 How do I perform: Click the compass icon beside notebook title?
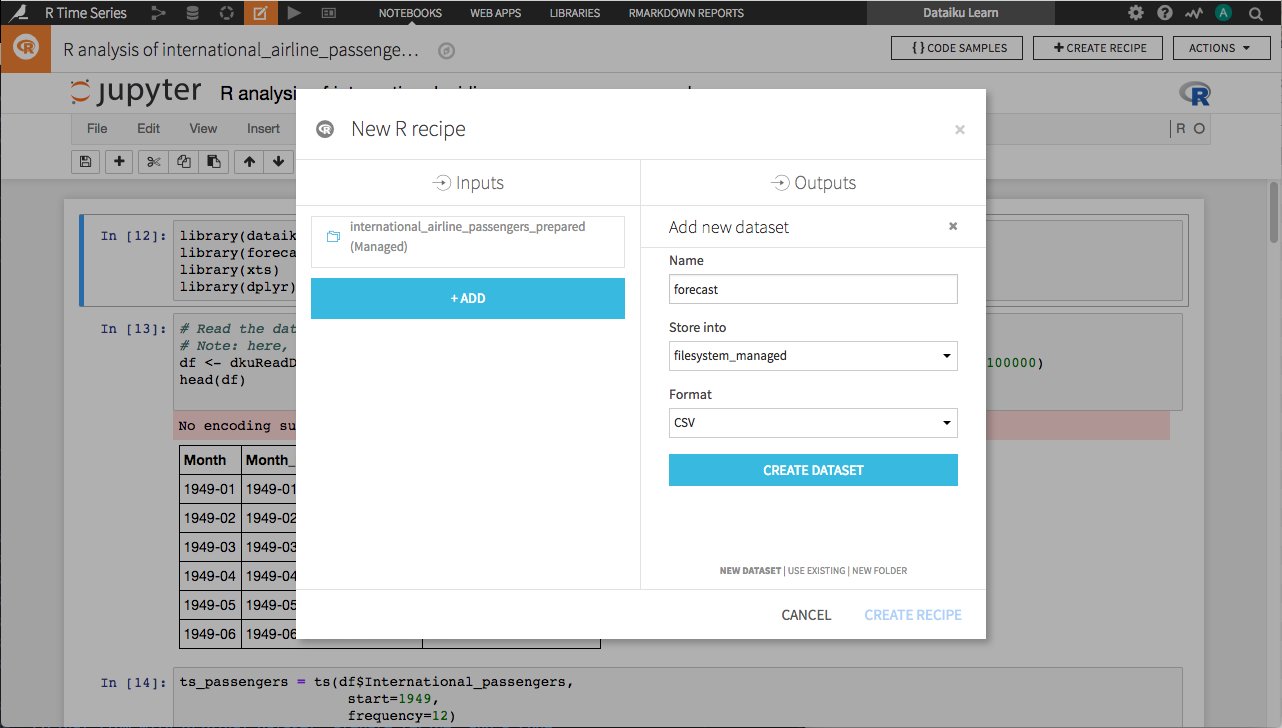coord(447,50)
